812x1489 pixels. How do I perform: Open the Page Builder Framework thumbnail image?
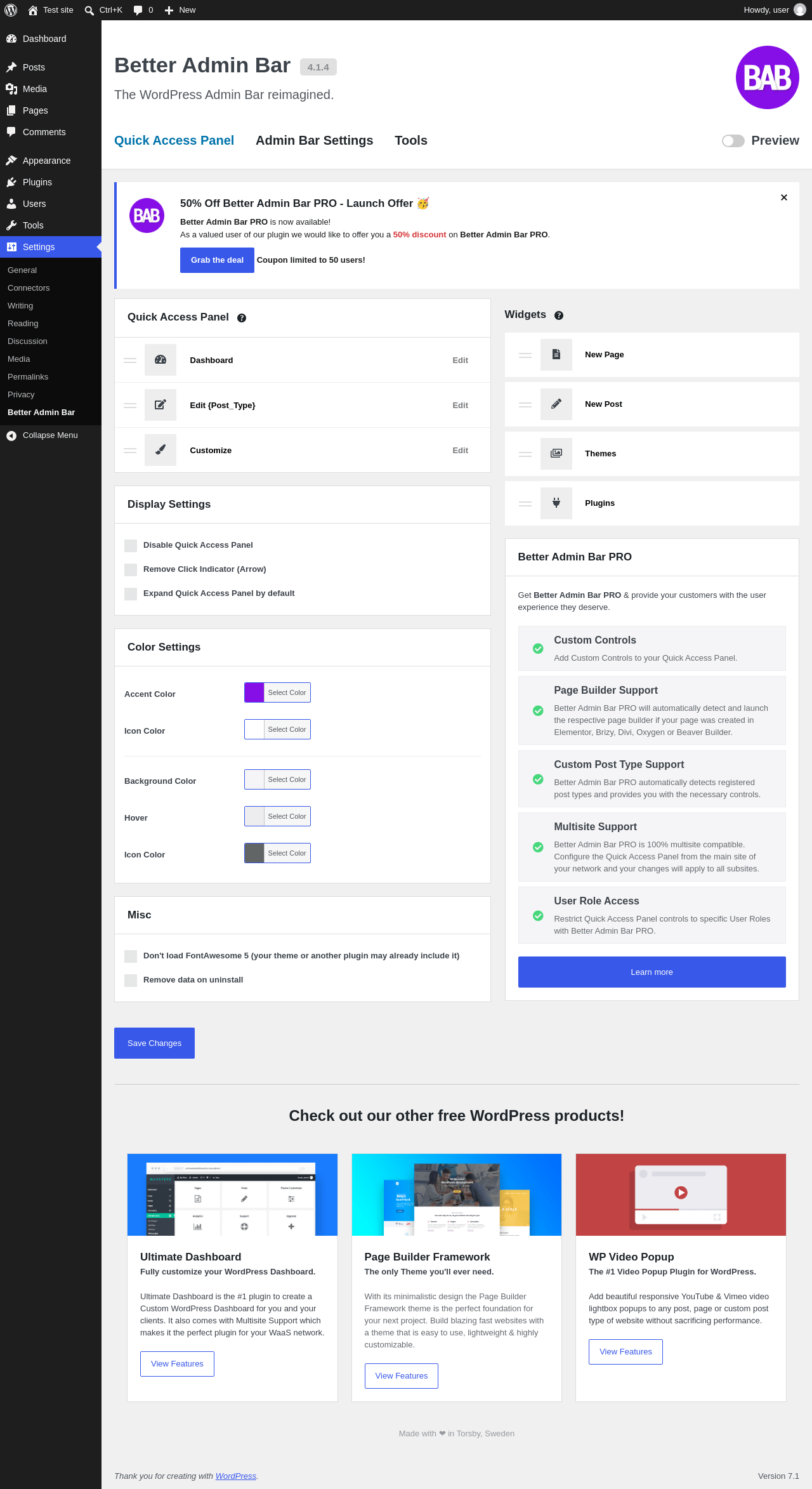457,1195
